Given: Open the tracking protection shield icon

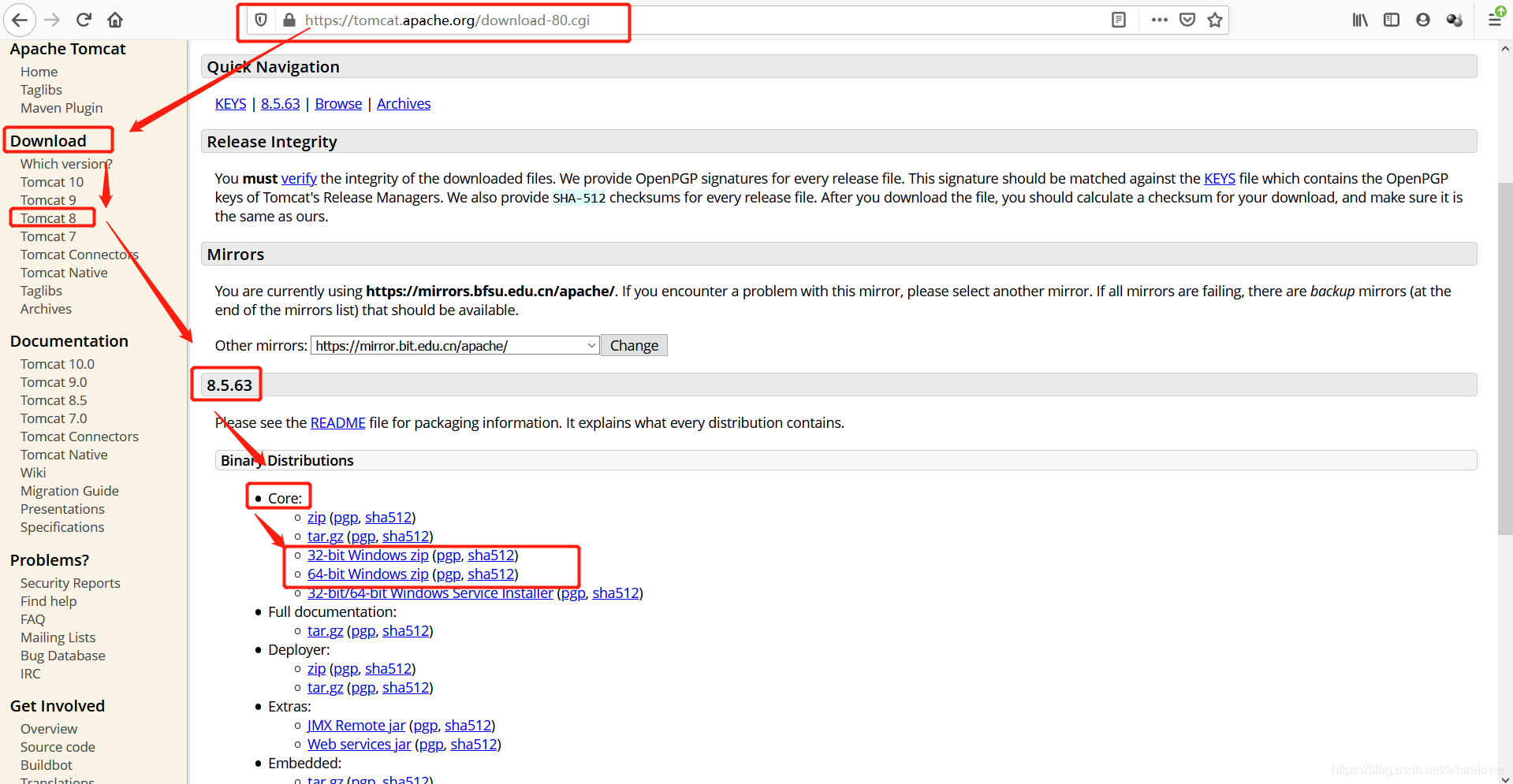Looking at the screenshot, I should point(261,20).
